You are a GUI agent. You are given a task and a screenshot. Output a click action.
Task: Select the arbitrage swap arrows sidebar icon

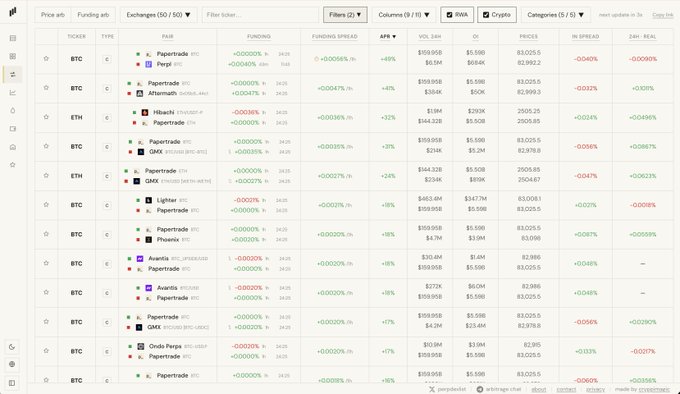(13, 75)
